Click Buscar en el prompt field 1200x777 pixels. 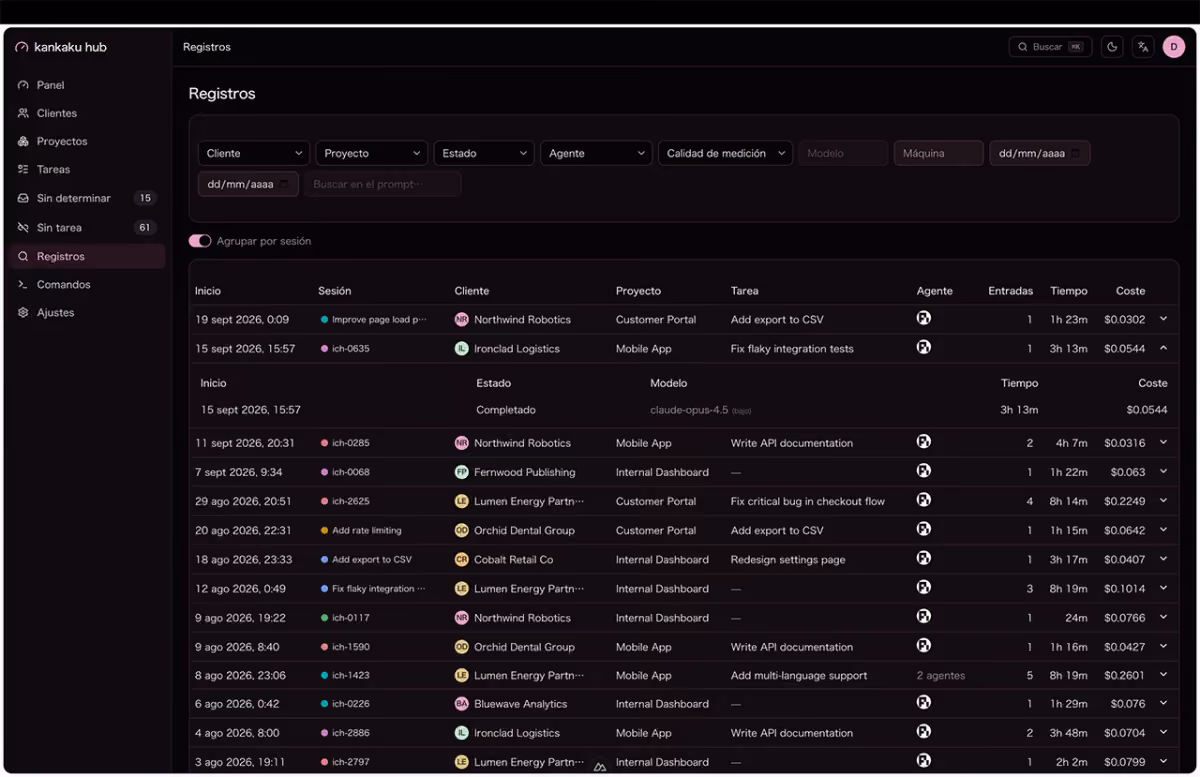(x=383, y=184)
